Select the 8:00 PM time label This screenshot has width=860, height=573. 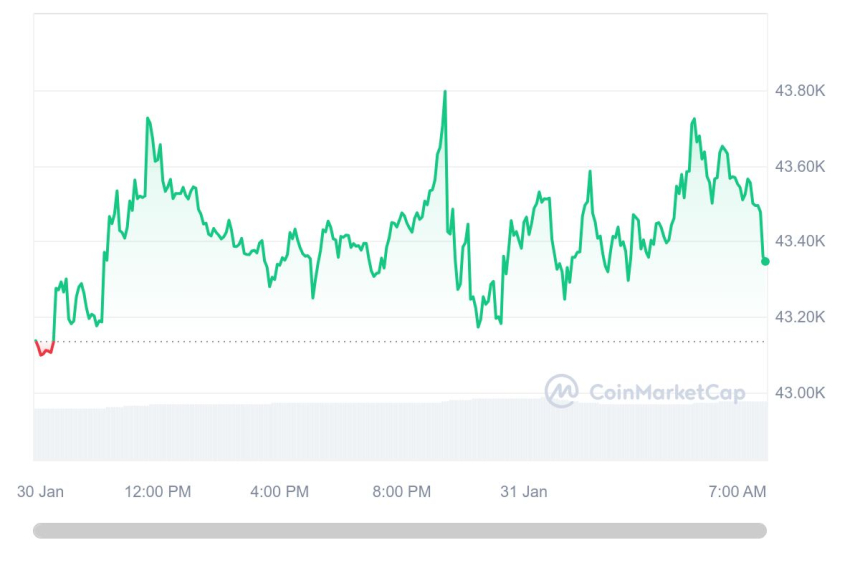[401, 491]
